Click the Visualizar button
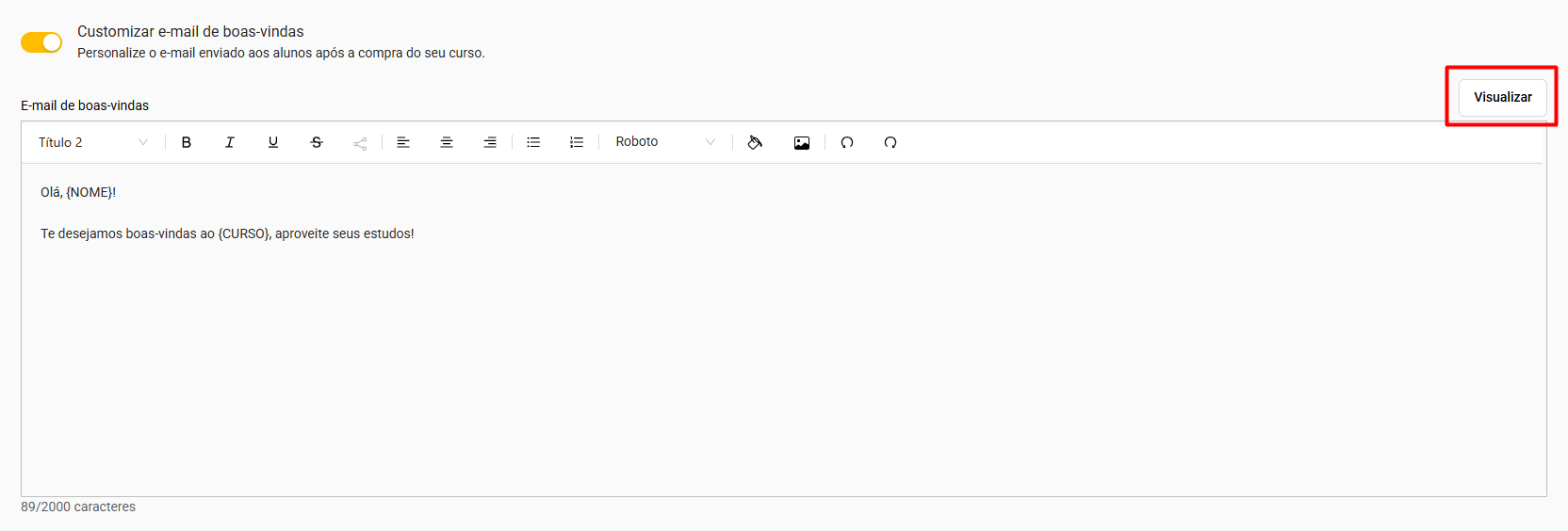This screenshot has width=1568, height=531. 1502,97
